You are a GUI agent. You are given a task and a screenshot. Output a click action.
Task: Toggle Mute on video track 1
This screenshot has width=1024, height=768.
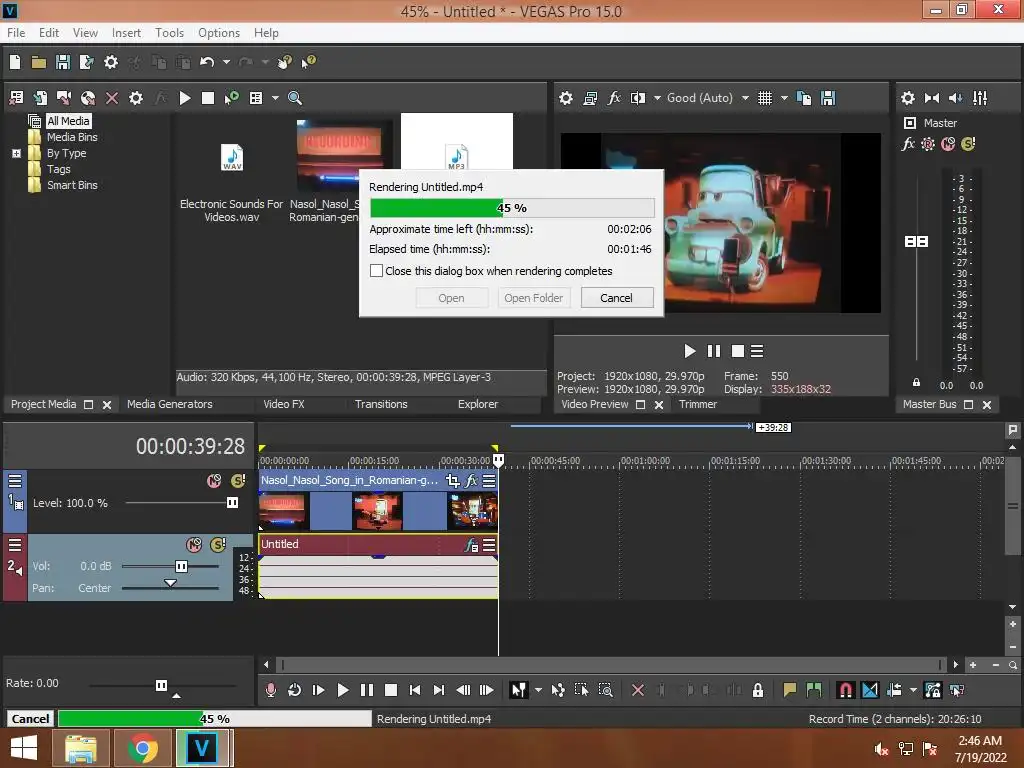coord(214,481)
